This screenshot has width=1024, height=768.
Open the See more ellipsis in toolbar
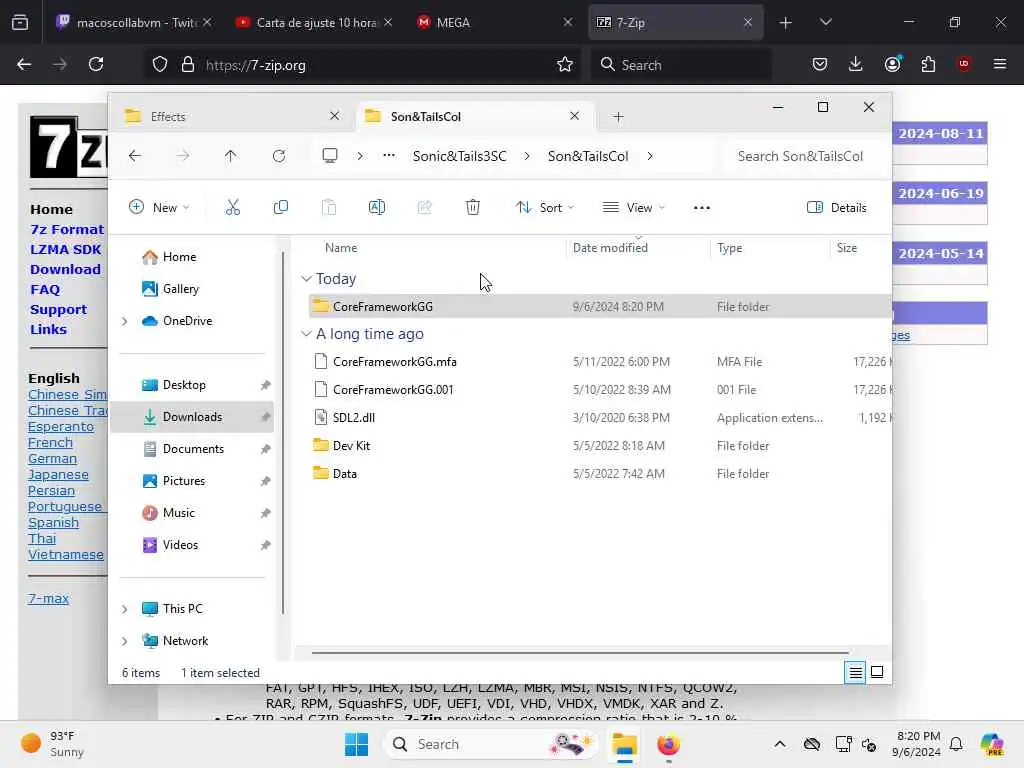click(x=701, y=208)
